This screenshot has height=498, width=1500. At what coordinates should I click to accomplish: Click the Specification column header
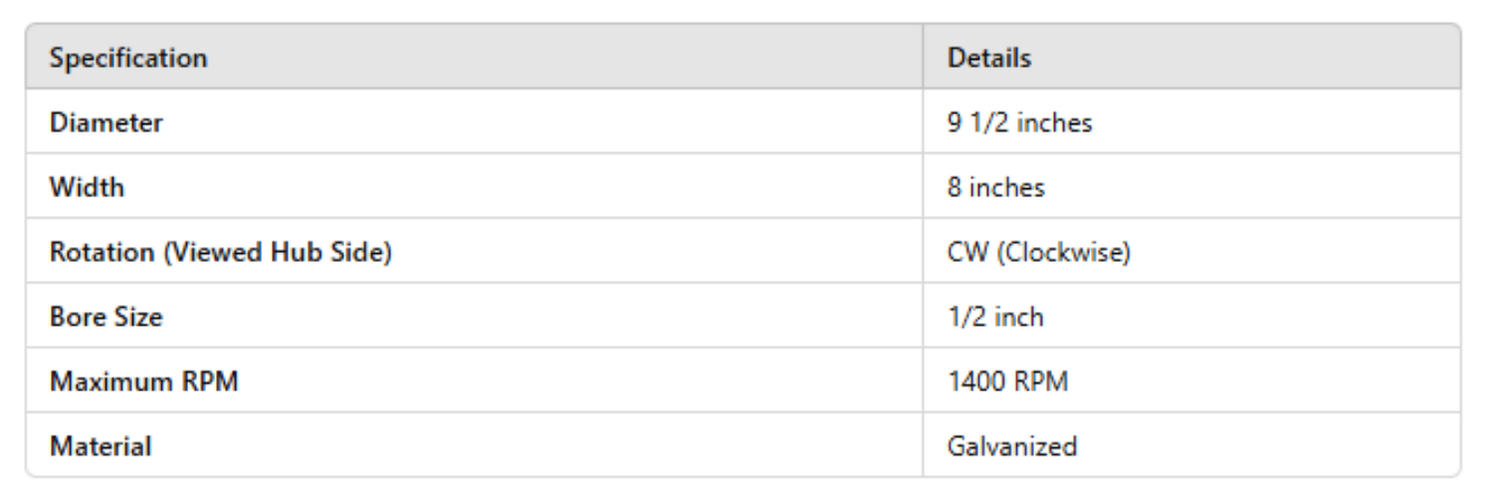[x=128, y=58]
